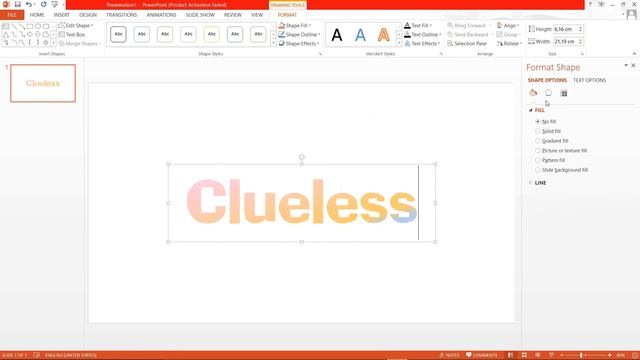640x360 pixels.
Task: Insert a Text Box from ribbon
Action: pyautogui.click(x=72, y=35)
